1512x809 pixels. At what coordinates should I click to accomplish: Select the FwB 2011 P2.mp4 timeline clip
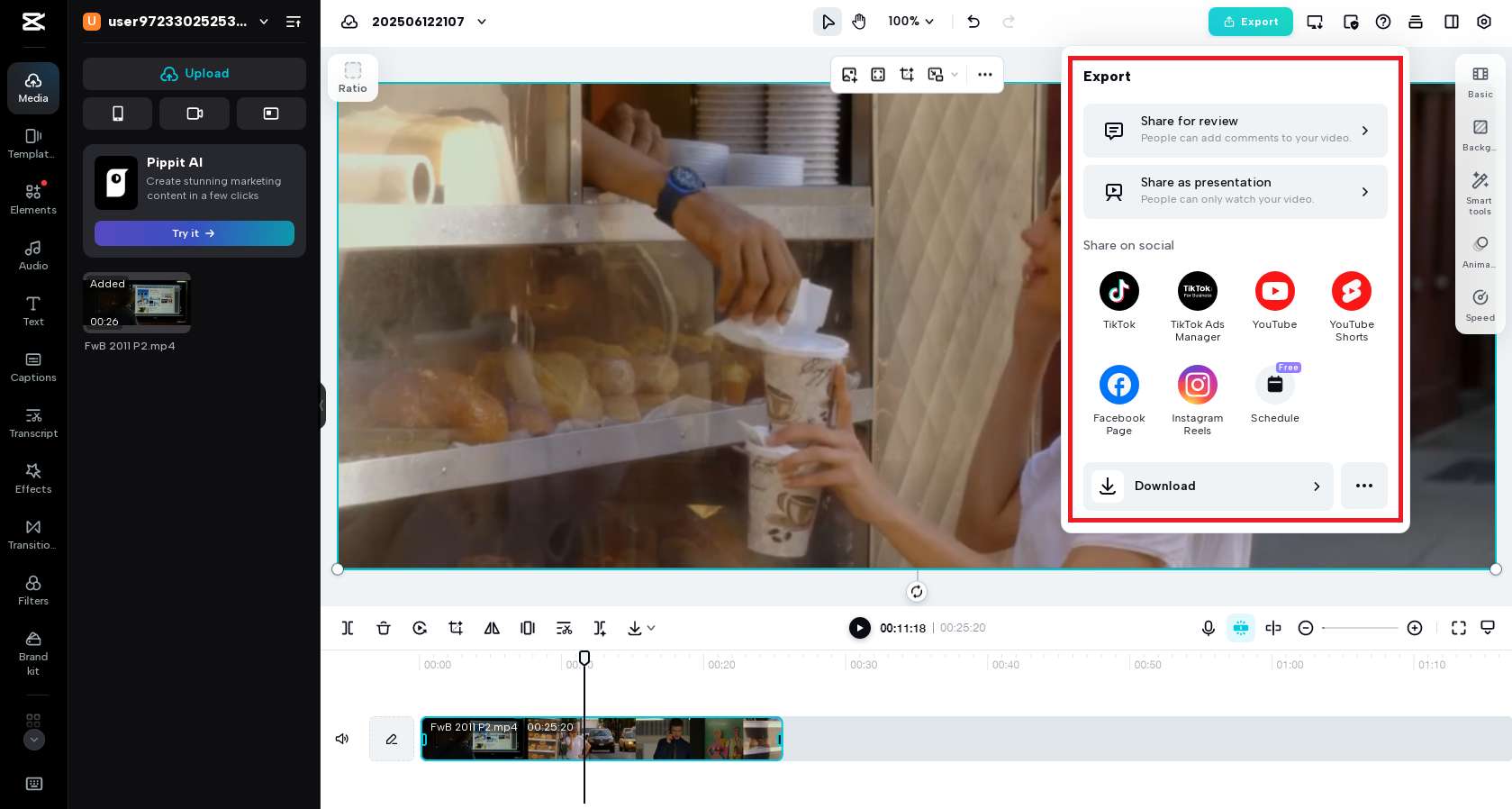tap(602, 739)
